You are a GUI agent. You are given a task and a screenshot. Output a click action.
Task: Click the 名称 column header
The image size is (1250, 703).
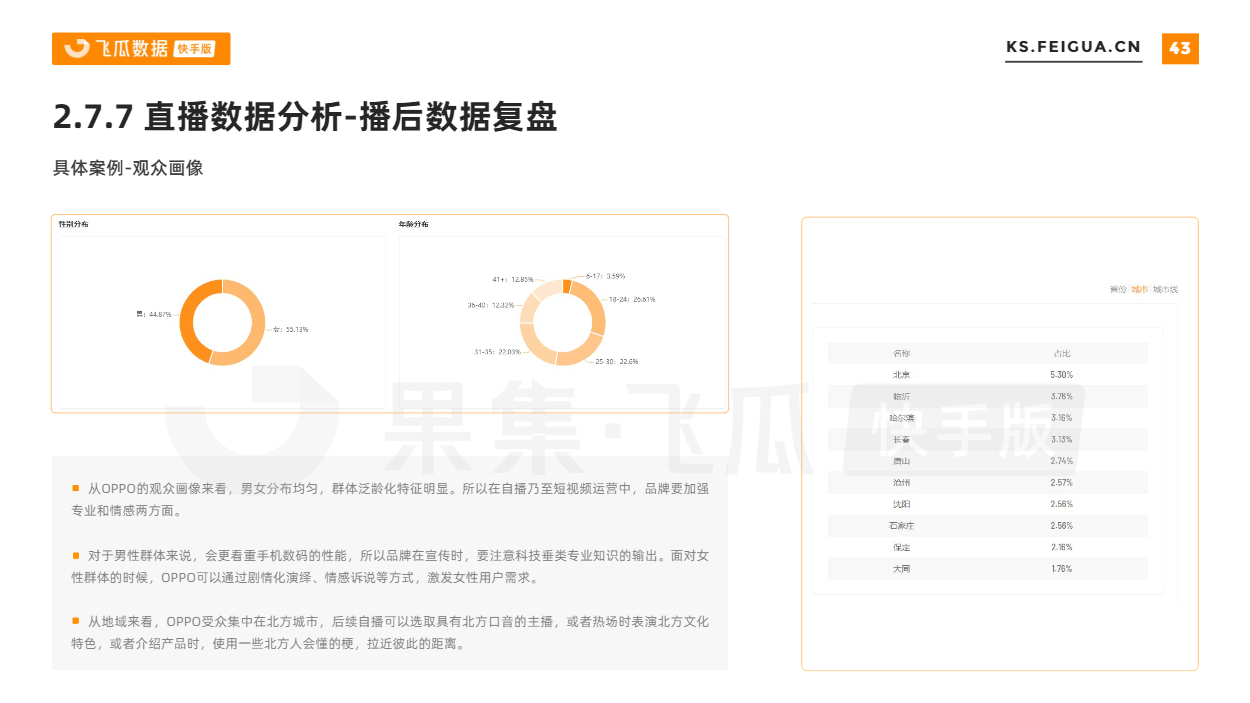point(901,353)
